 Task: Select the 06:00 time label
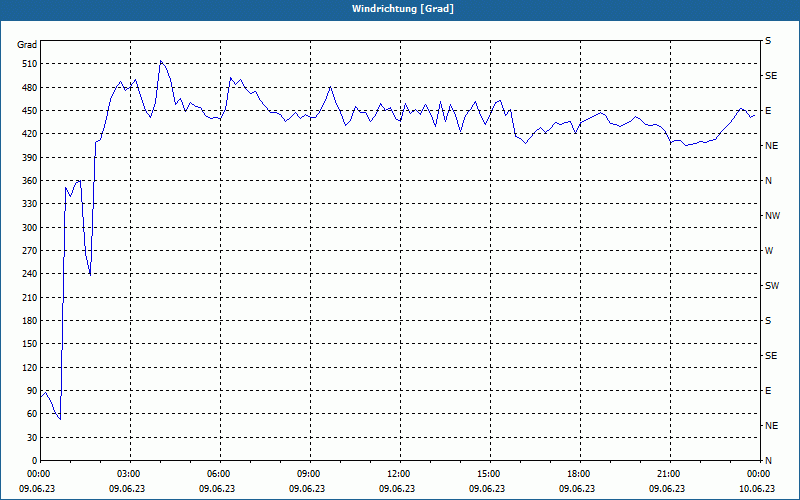(x=217, y=474)
